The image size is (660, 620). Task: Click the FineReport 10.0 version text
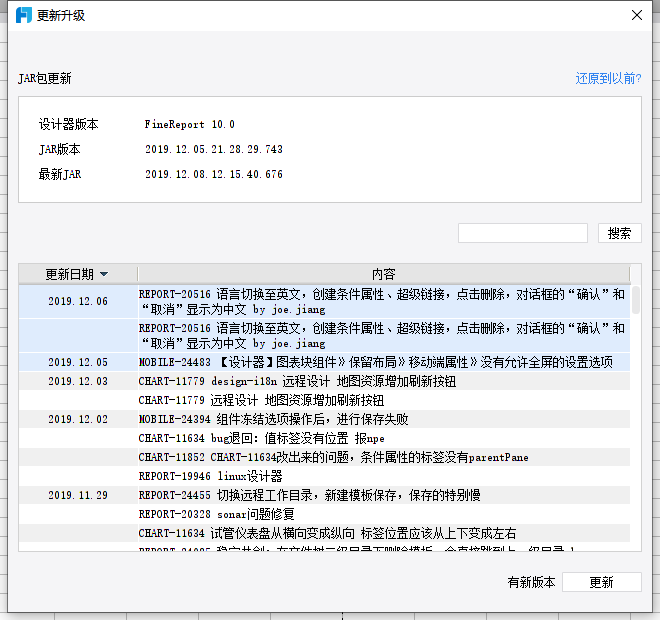[x=189, y=124]
